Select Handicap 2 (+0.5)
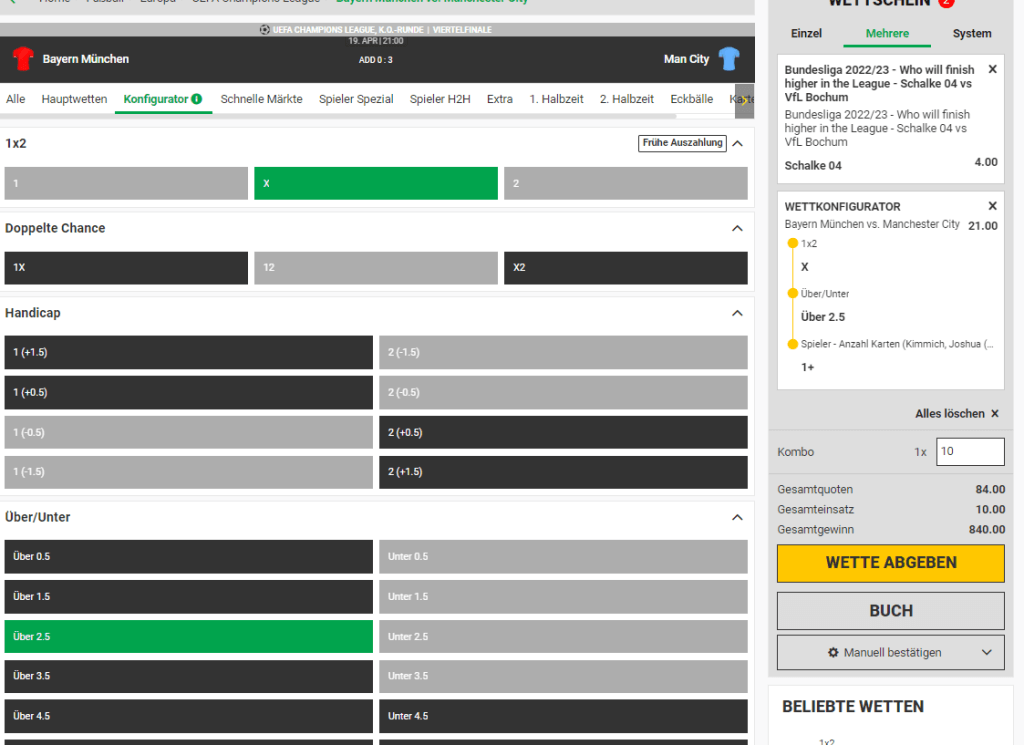Image resolution: width=1024 pixels, height=745 pixels. pos(564,432)
